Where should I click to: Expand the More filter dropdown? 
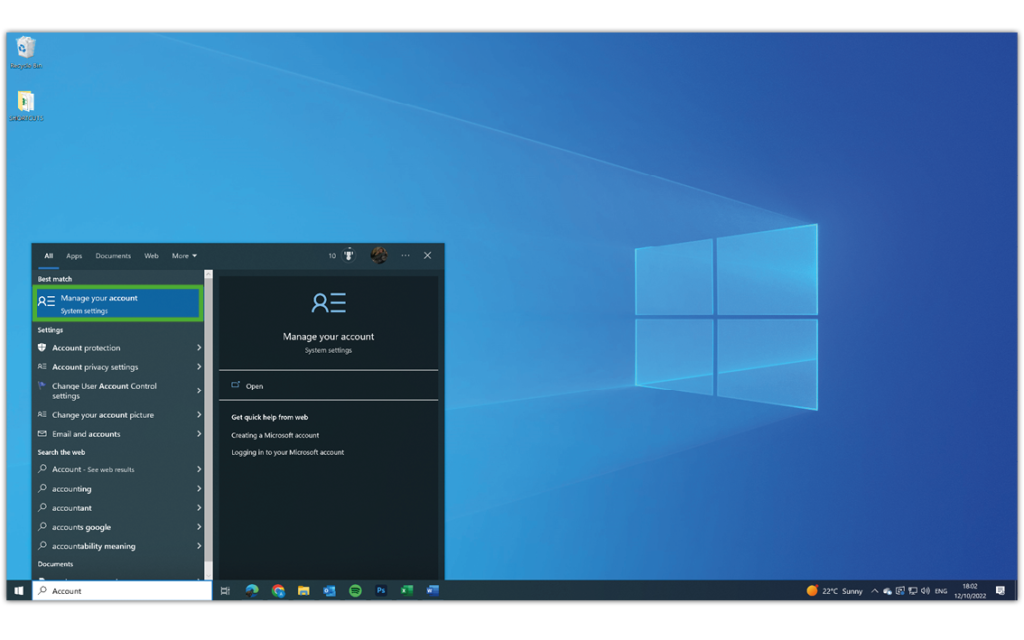tap(184, 256)
